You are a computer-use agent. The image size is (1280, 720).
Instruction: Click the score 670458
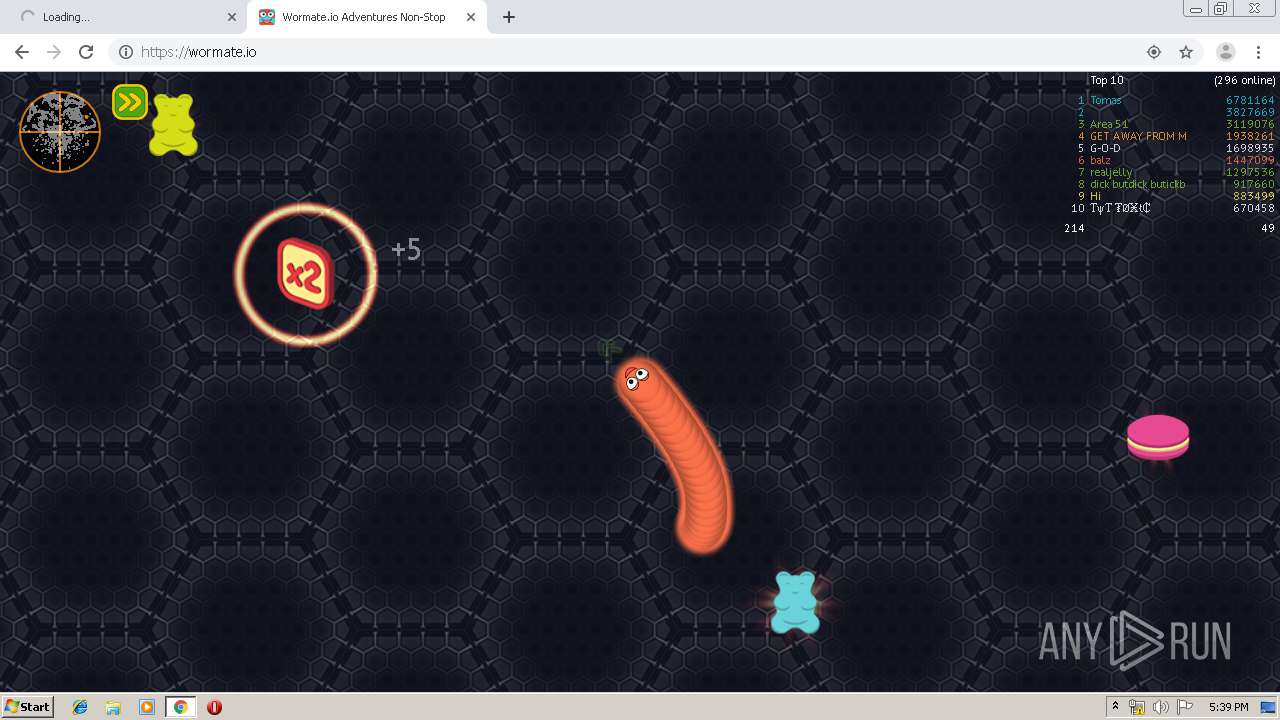pyautogui.click(x=1253, y=208)
